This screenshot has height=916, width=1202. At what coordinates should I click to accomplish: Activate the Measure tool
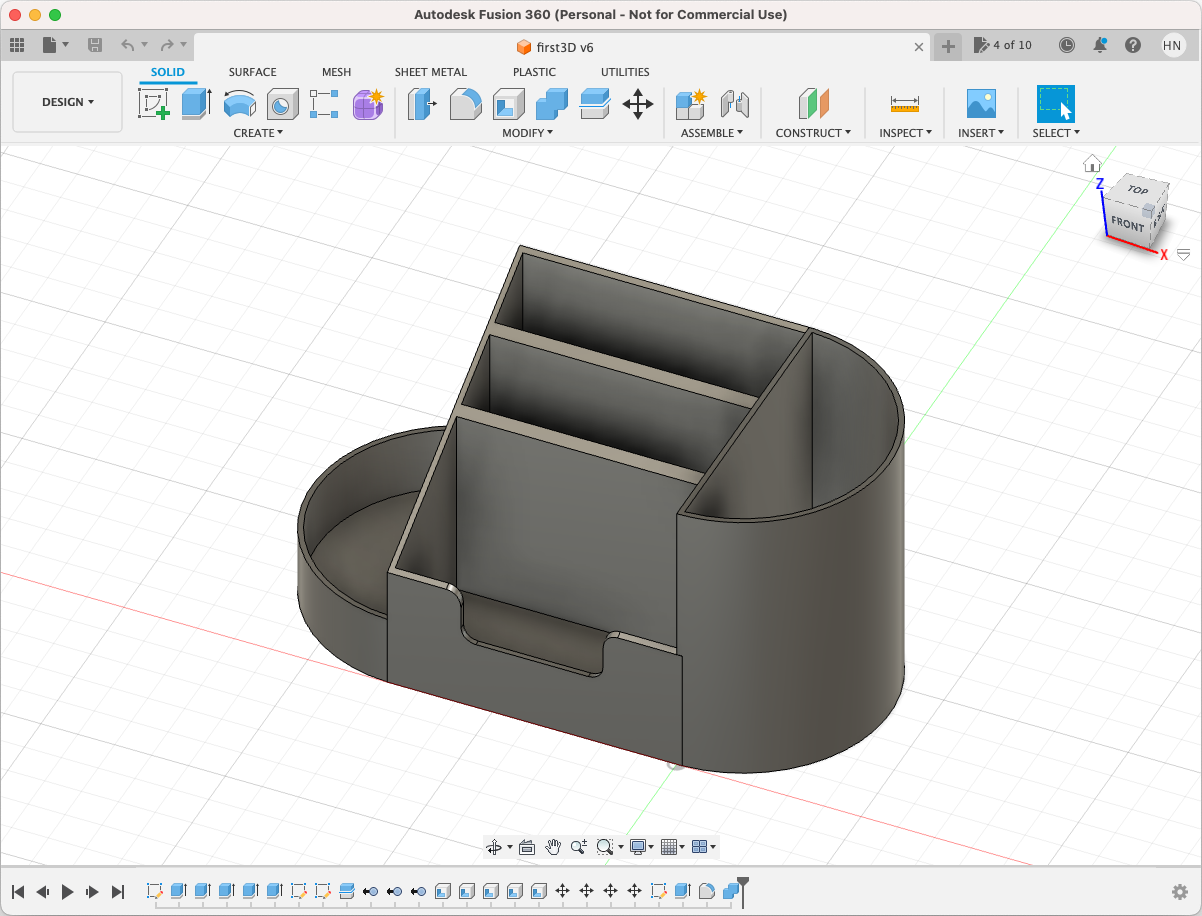905,104
